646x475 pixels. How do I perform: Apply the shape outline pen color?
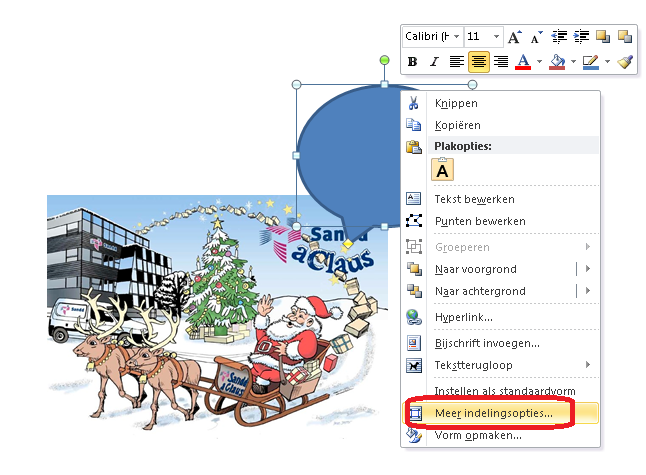click(x=590, y=62)
